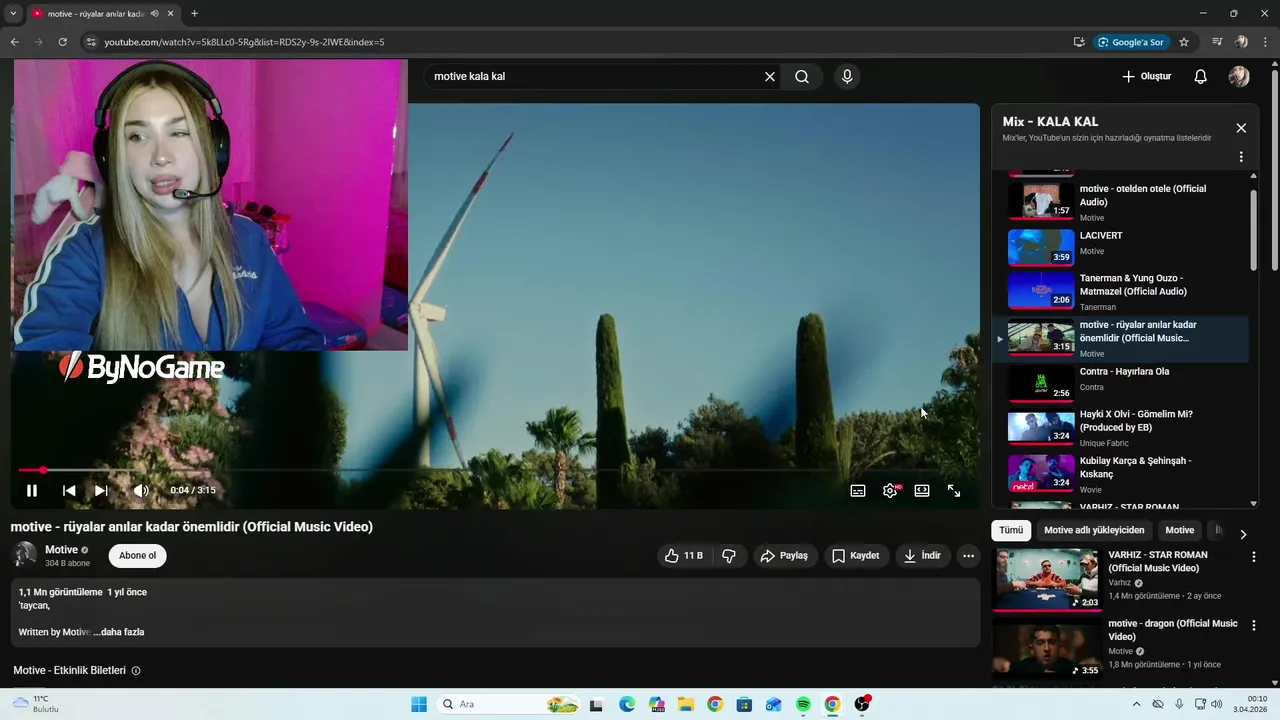Open more actions ellipsis under video
The height and width of the screenshot is (720, 1280).
click(x=968, y=556)
